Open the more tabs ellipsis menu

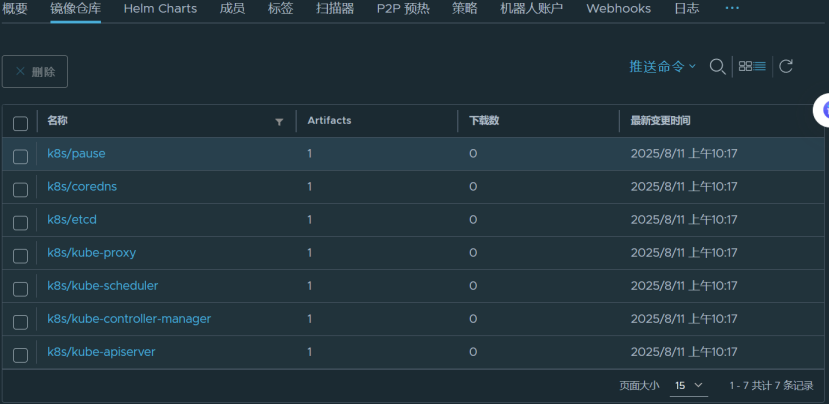click(732, 8)
